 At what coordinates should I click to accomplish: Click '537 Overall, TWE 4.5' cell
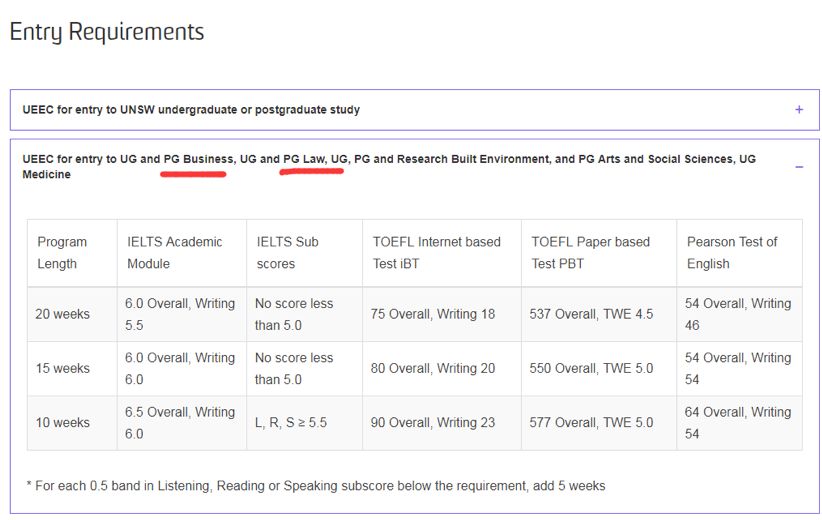pos(599,315)
